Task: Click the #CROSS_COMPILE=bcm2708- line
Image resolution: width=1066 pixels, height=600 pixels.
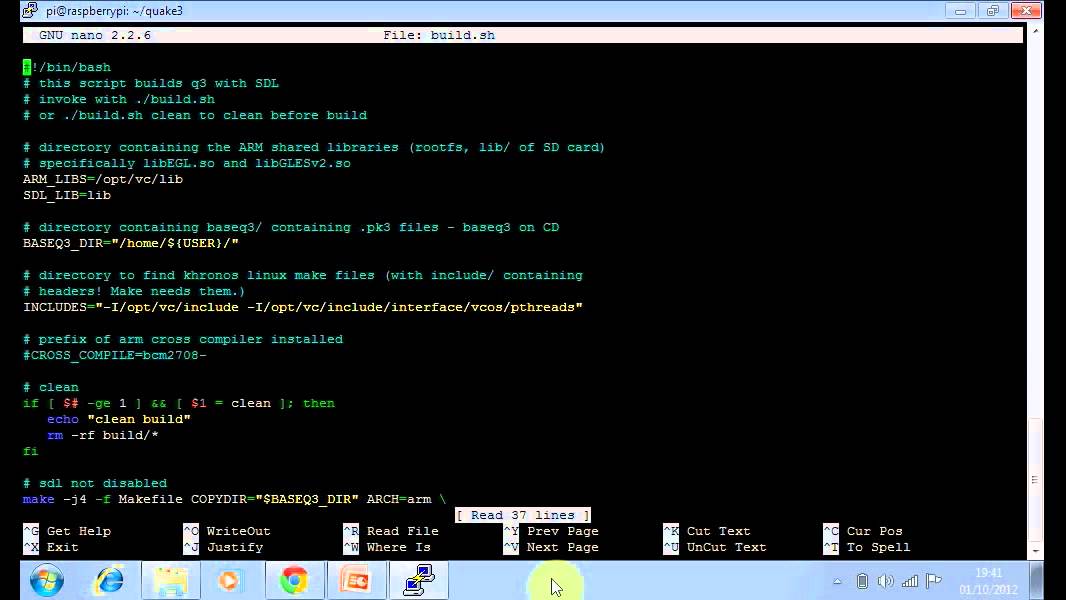Action: [x=115, y=355]
